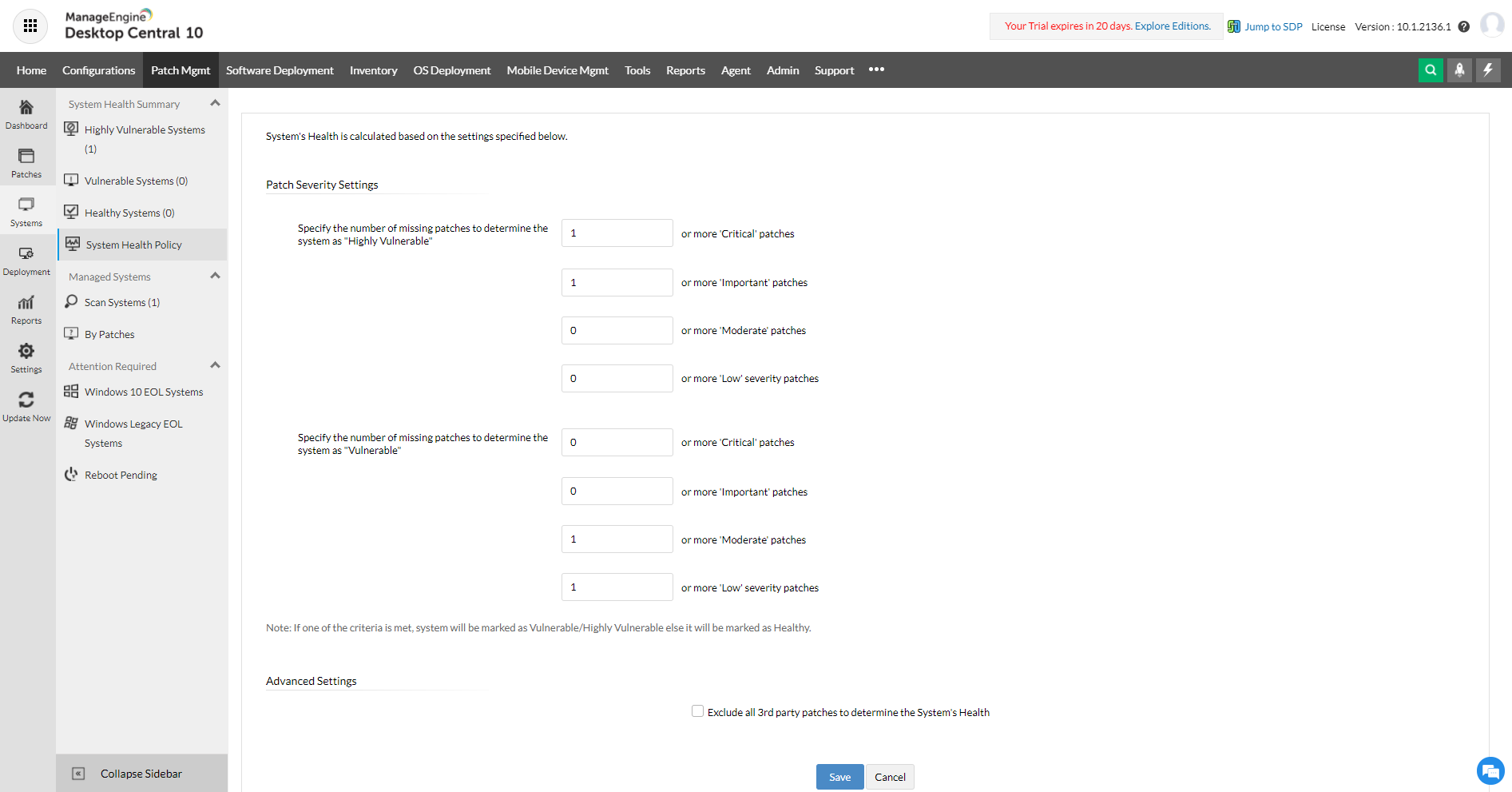Click the Reboot Pending item
Image resolution: width=1512 pixels, height=792 pixels.
click(x=121, y=474)
